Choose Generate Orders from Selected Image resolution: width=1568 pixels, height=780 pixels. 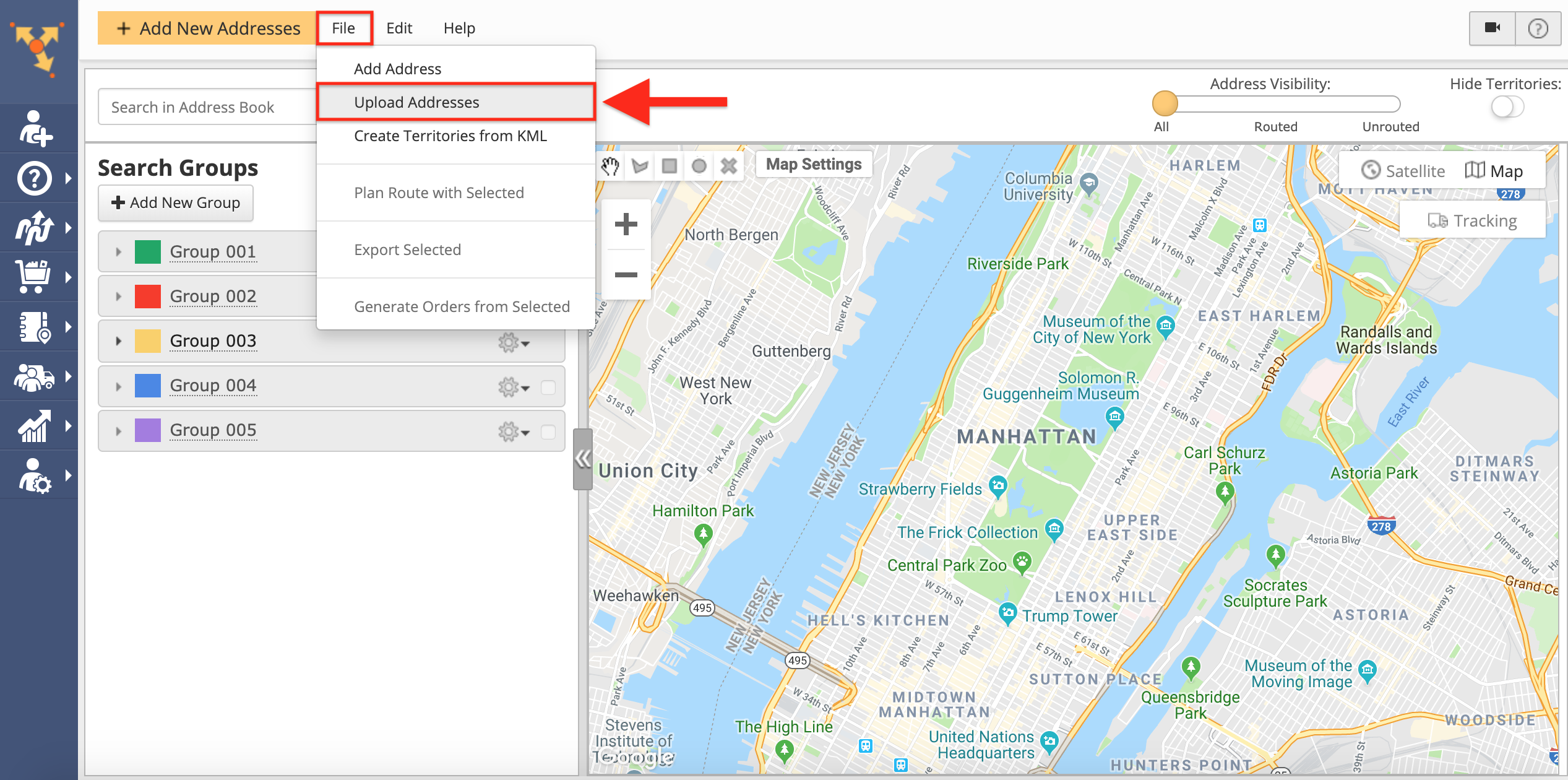456,306
